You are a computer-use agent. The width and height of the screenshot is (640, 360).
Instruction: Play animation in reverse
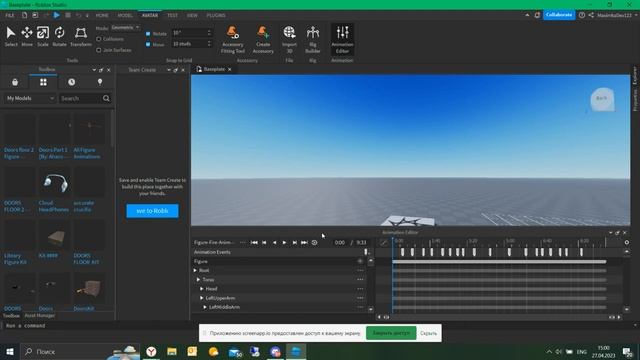[274, 242]
